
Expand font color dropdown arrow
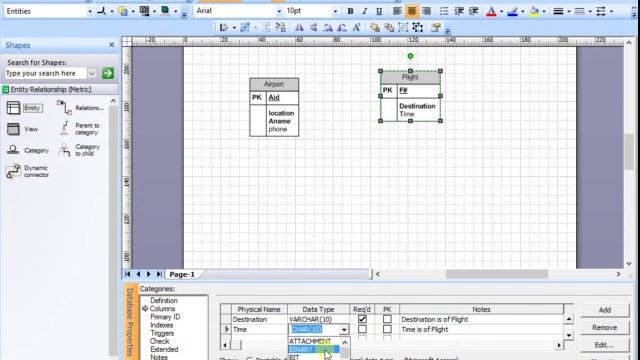[x=502, y=11]
